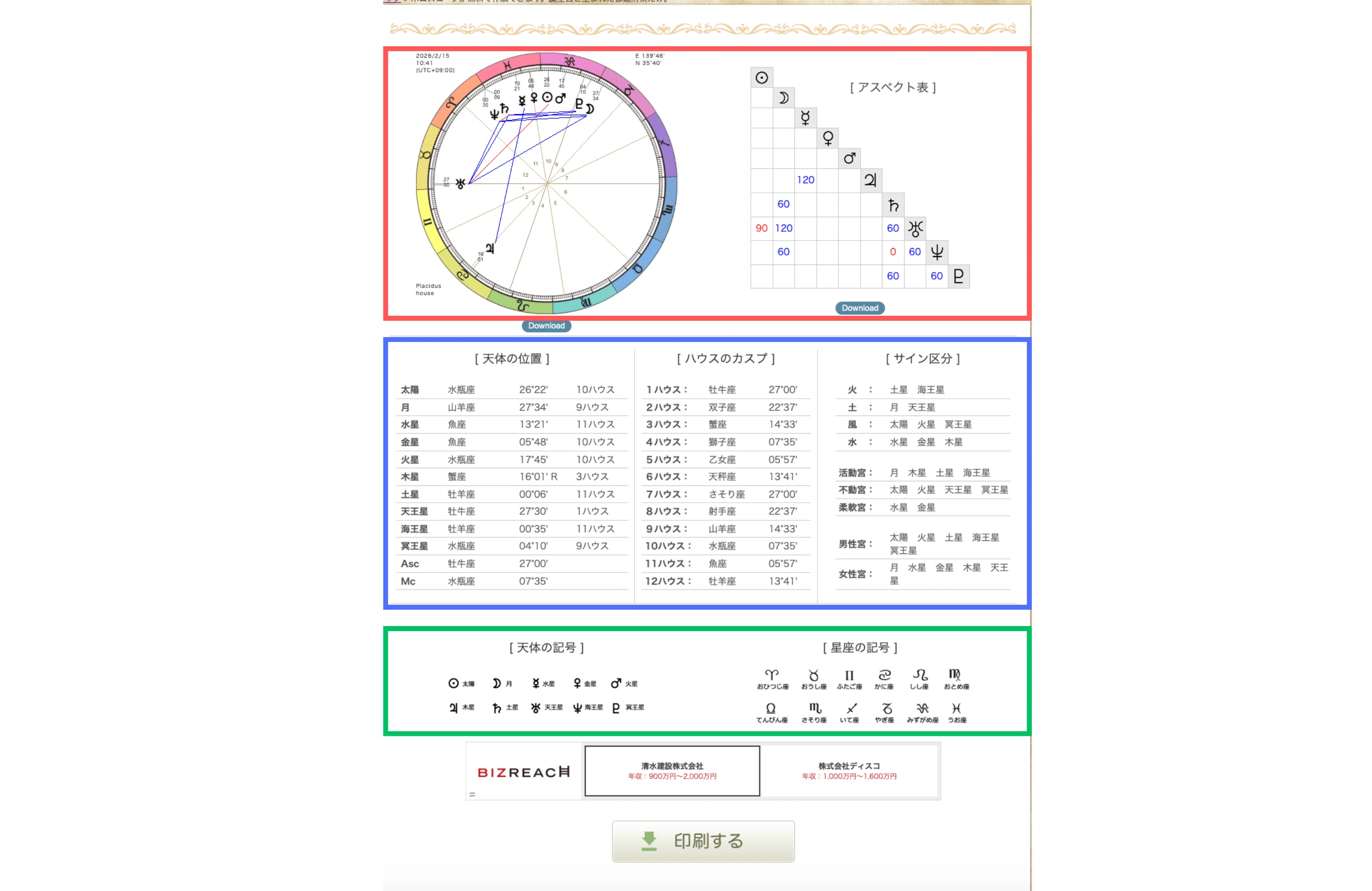
Task: Click the Asc row label
Action: tap(410, 564)
